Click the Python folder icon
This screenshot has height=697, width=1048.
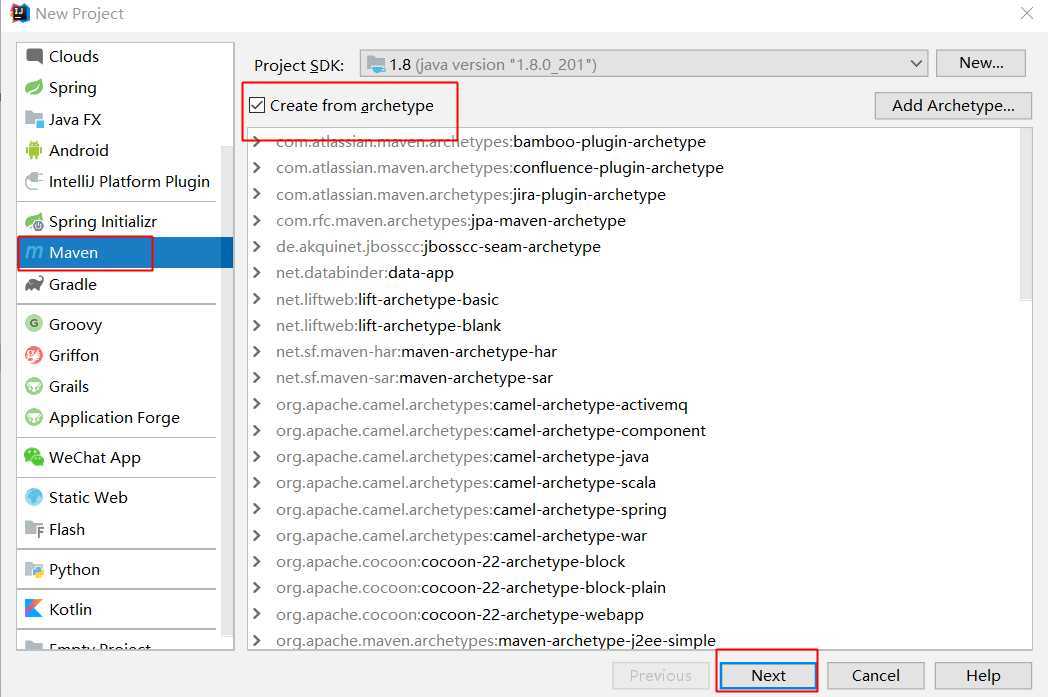34,569
